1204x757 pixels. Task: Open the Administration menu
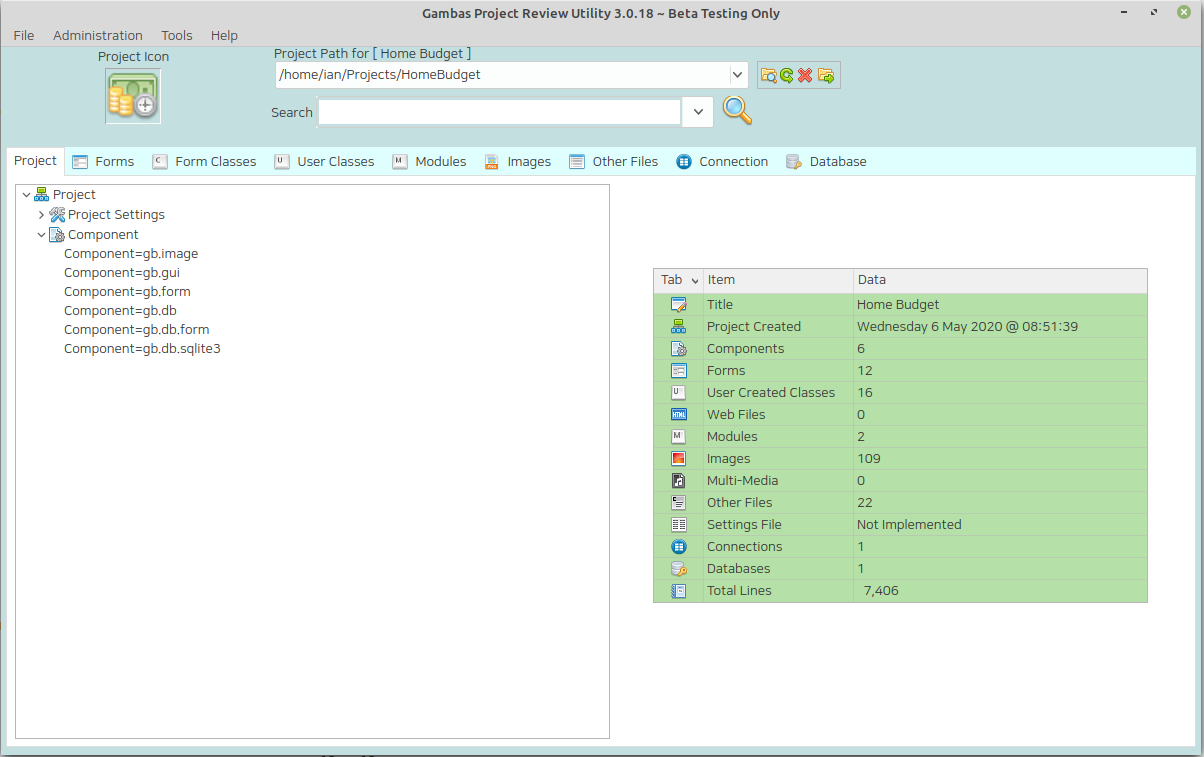(x=98, y=35)
